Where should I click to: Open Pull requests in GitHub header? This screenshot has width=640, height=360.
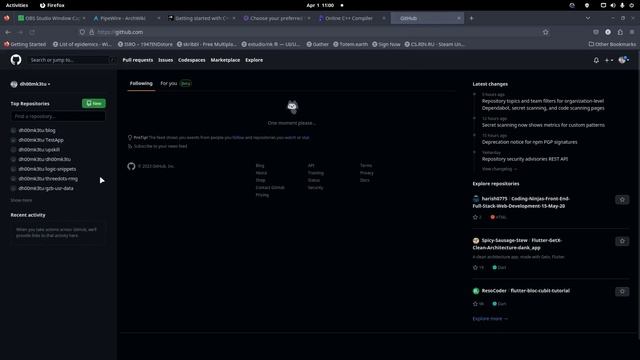pyautogui.click(x=138, y=60)
